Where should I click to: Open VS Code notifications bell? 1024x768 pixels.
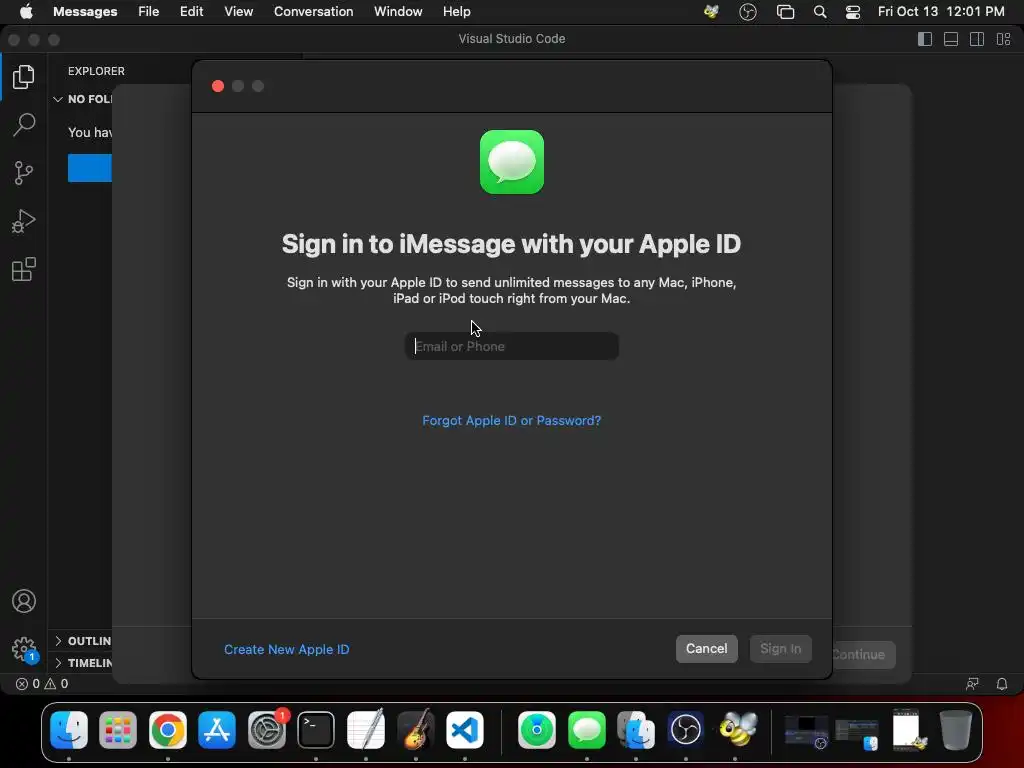(x=1002, y=684)
